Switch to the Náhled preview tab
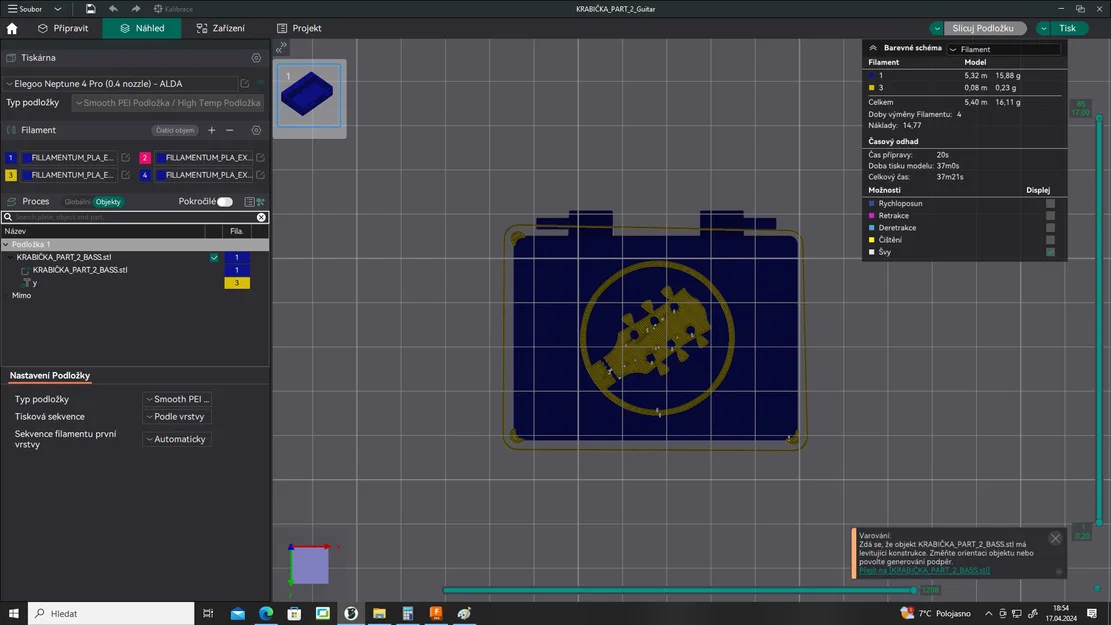 click(142, 28)
